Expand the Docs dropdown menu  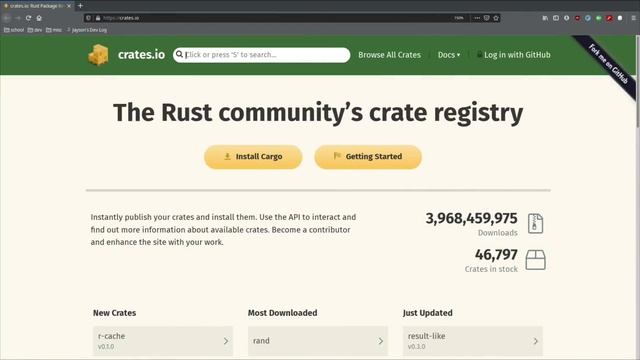click(x=449, y=55)
